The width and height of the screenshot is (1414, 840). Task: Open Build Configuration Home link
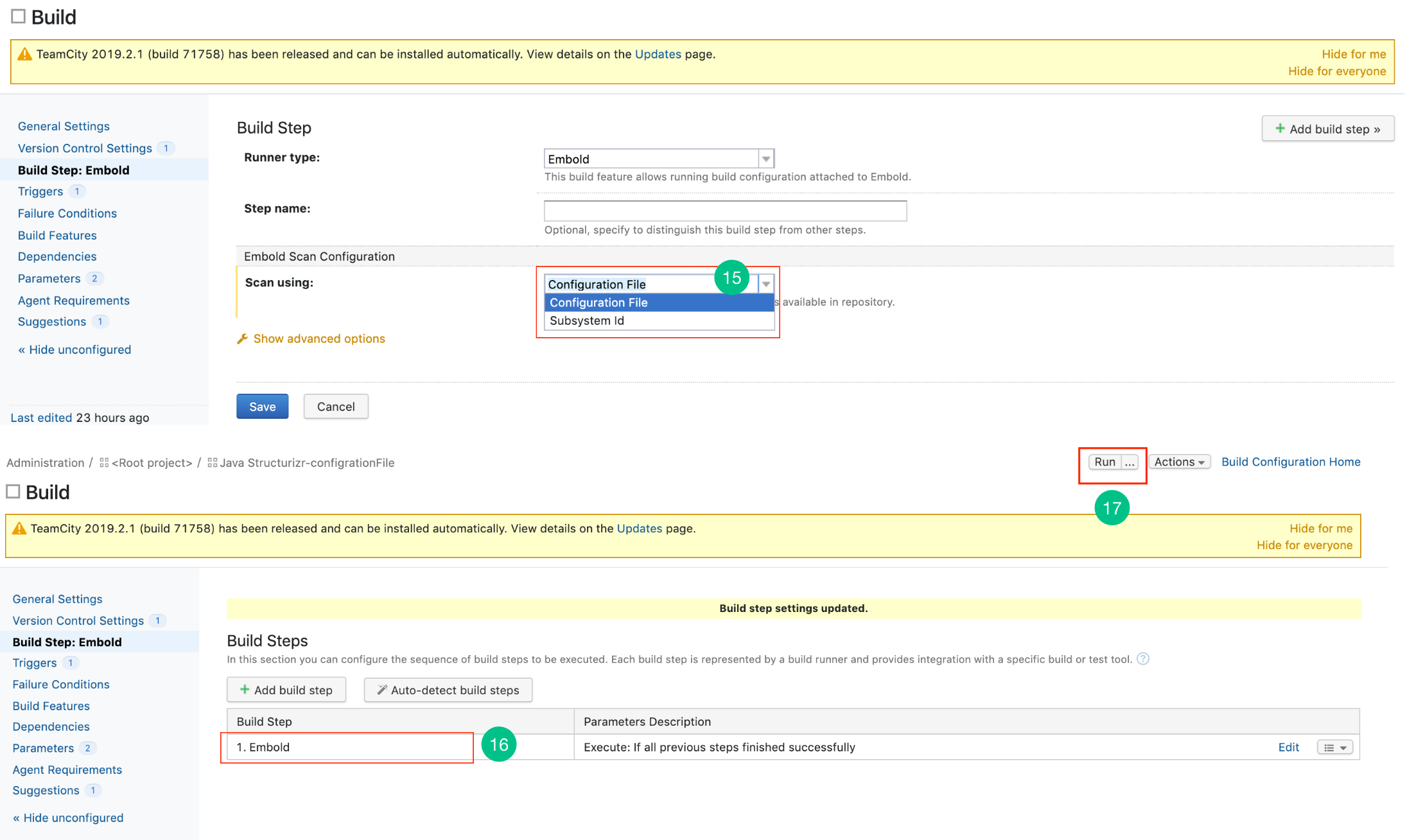pyautogui.click(x=1291, y=462)
